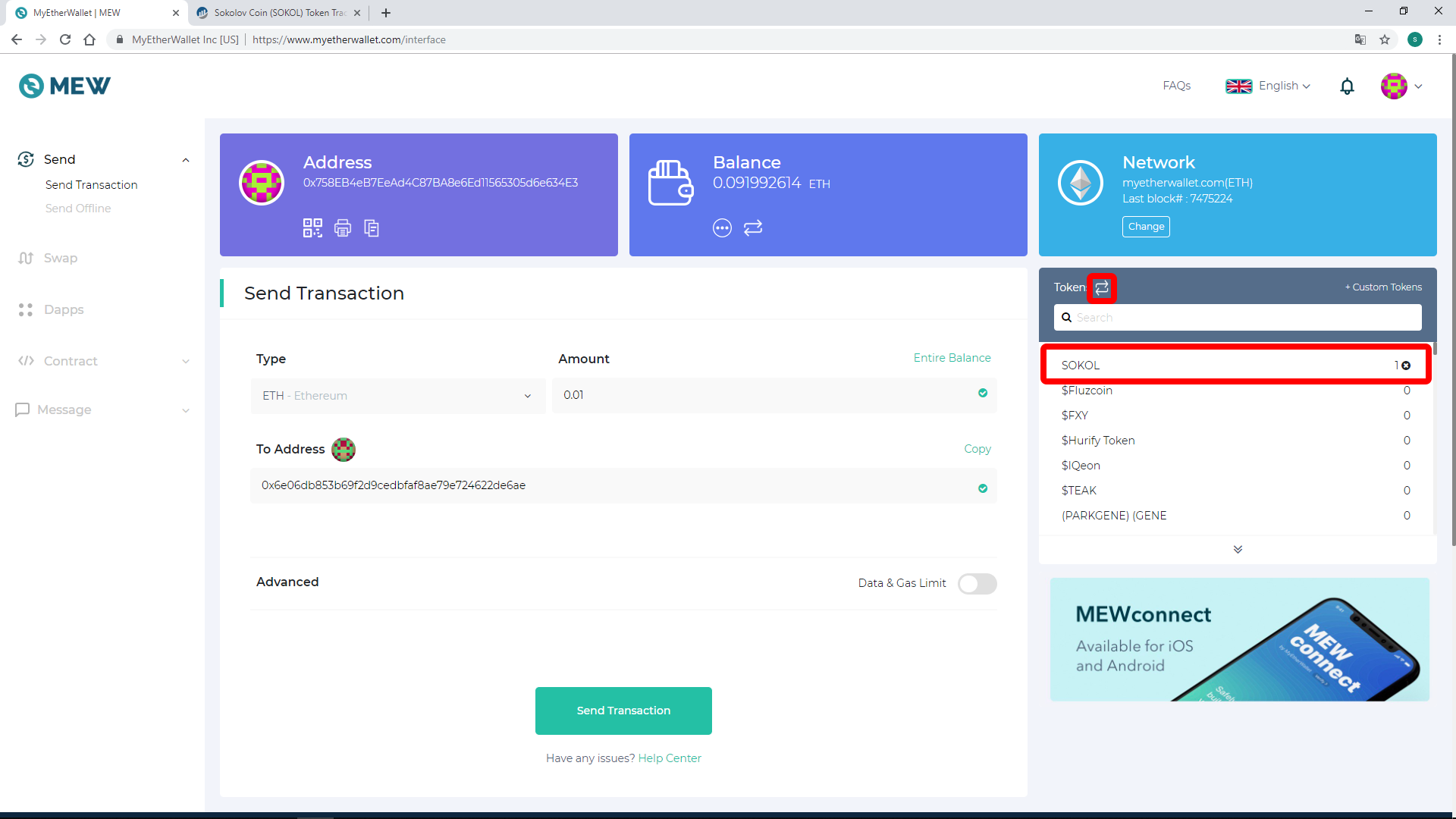Close the Sokolov Coin browser tab
1456x819 pixels.
point(357,13)
